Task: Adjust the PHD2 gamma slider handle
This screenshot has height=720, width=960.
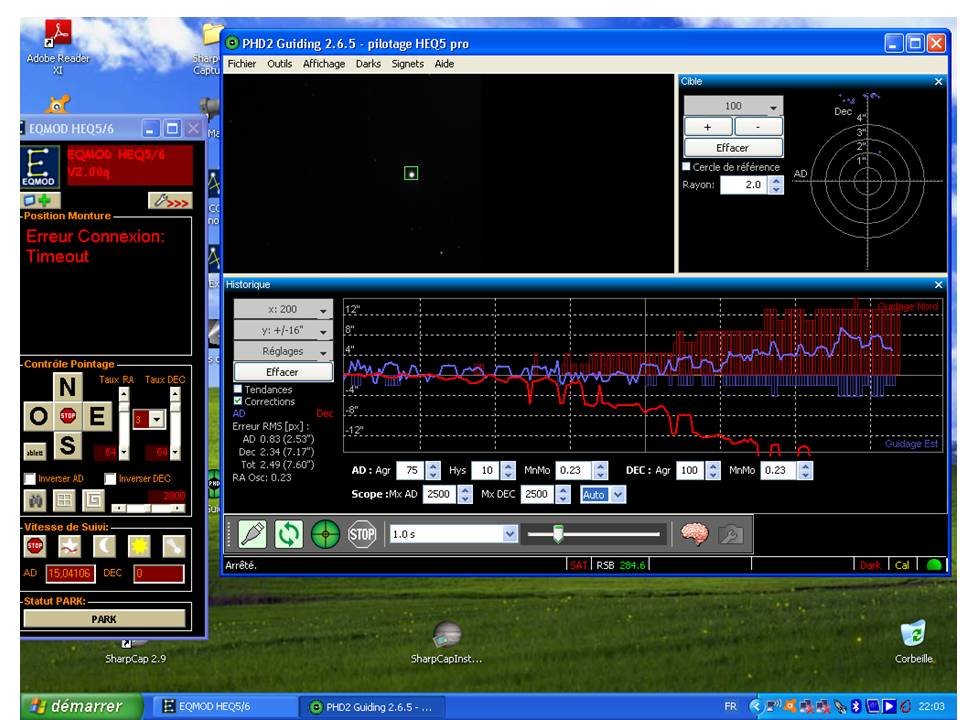Action: pos(558,534)
